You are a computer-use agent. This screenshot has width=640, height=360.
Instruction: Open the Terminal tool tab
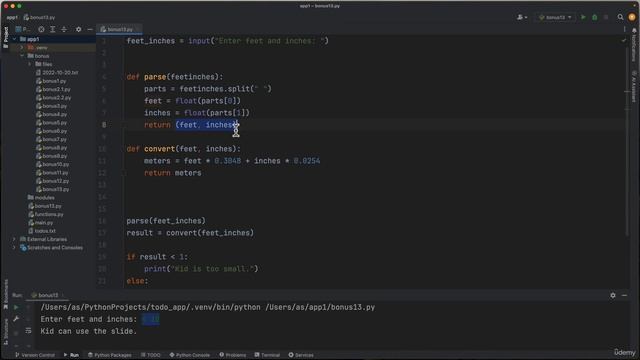pos(267,355)
